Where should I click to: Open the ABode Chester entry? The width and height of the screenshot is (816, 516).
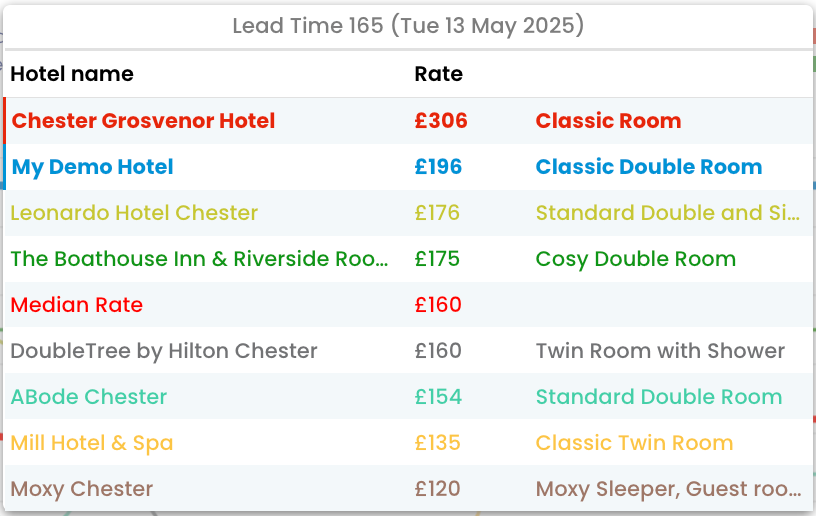[x=89, y=397]
